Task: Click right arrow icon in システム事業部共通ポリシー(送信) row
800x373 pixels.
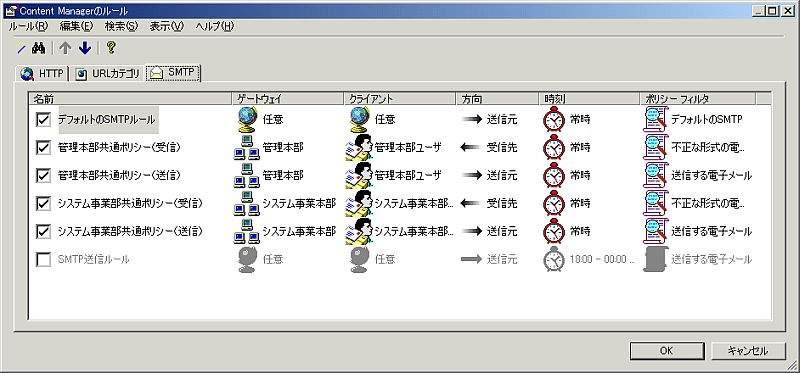Action: point(472,232)
